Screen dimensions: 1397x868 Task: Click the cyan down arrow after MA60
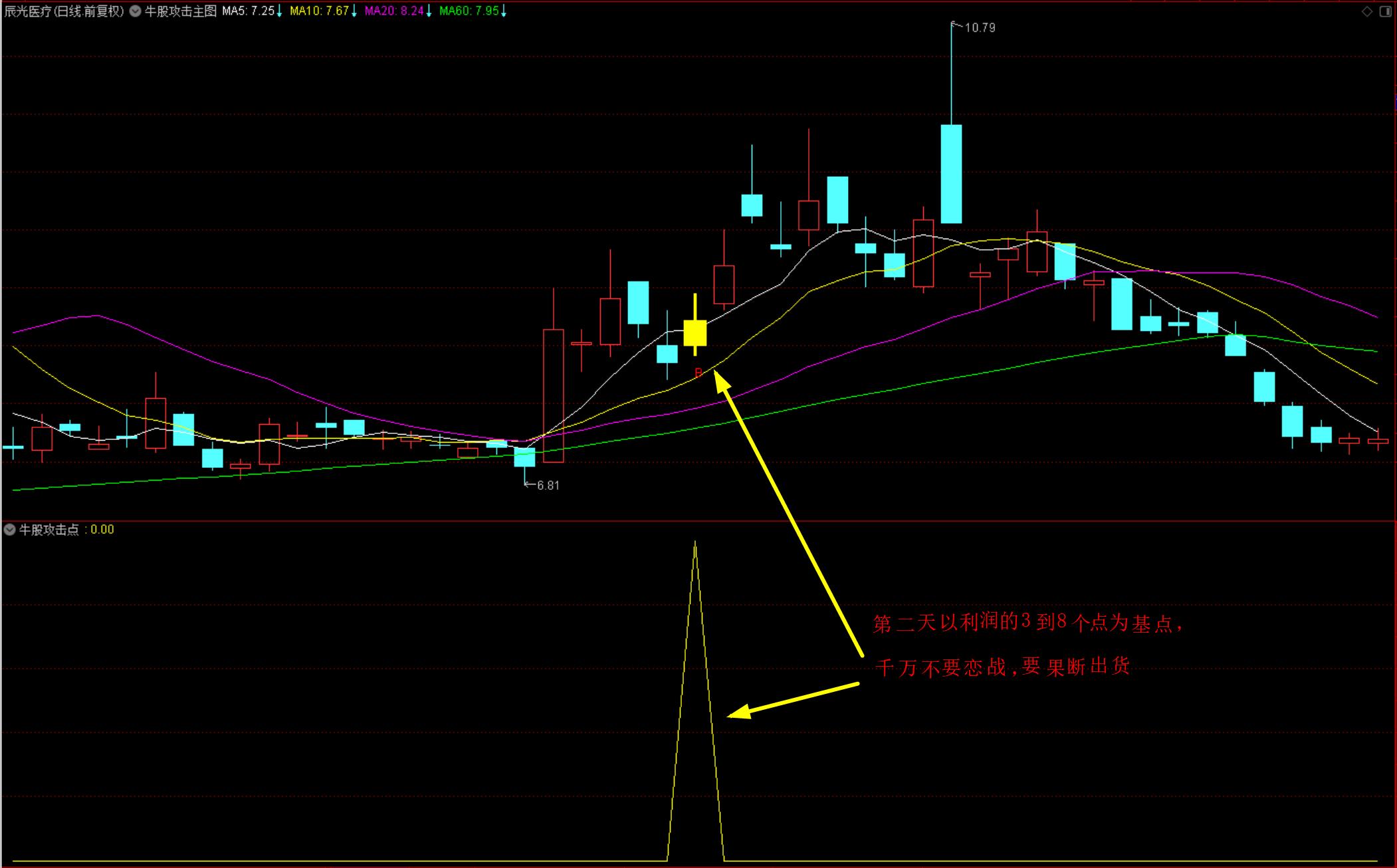point(504,11)
